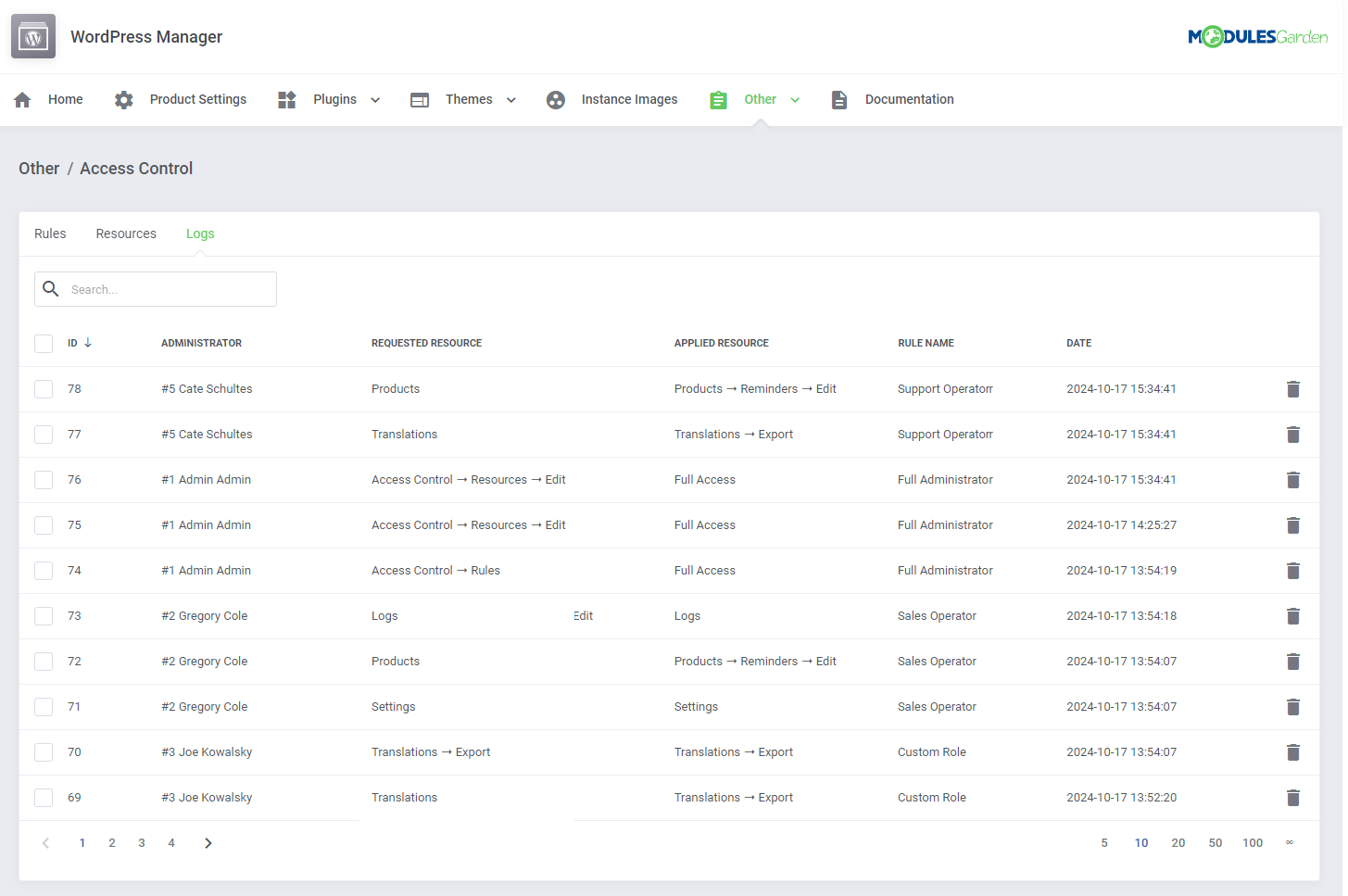Screen dimensions: 1348x896
Task: Click inside the Search field
Action: (x=167, y=288)
